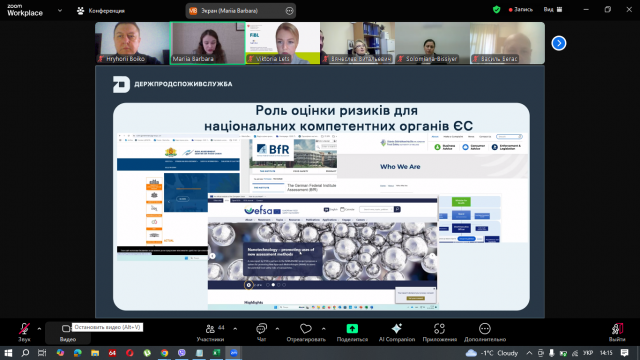Open AIDA64 taskbar icon
The height and width of the screenshot is (360, 640).
(x=112, y=353)
